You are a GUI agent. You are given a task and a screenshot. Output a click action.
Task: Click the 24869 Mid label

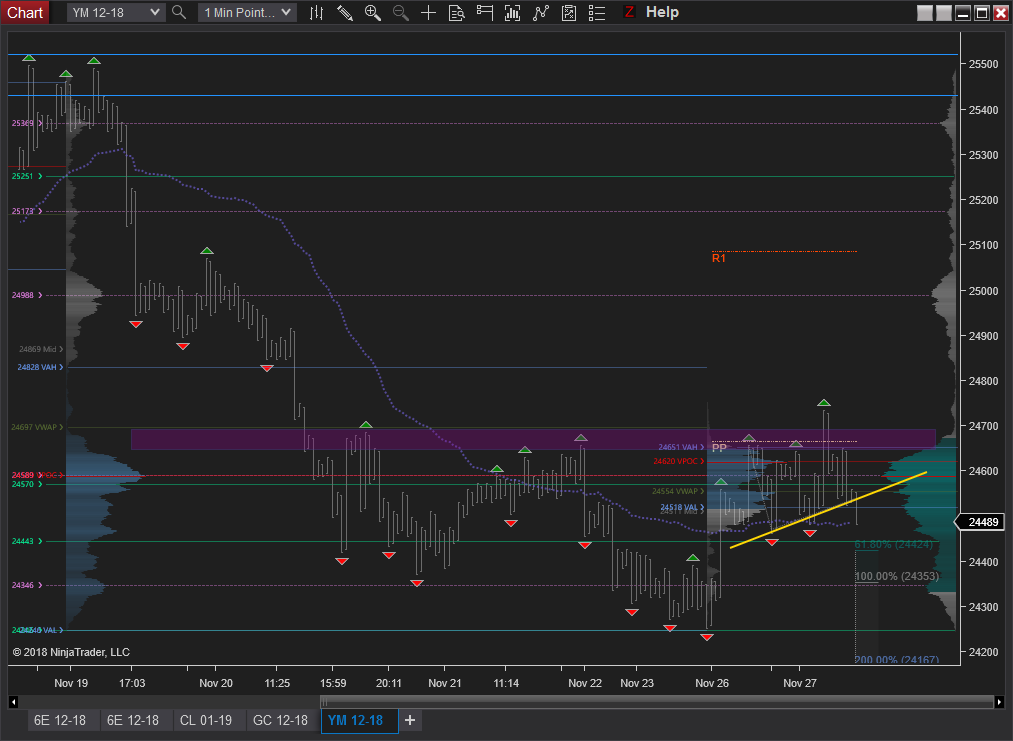(x=41, y=349)
